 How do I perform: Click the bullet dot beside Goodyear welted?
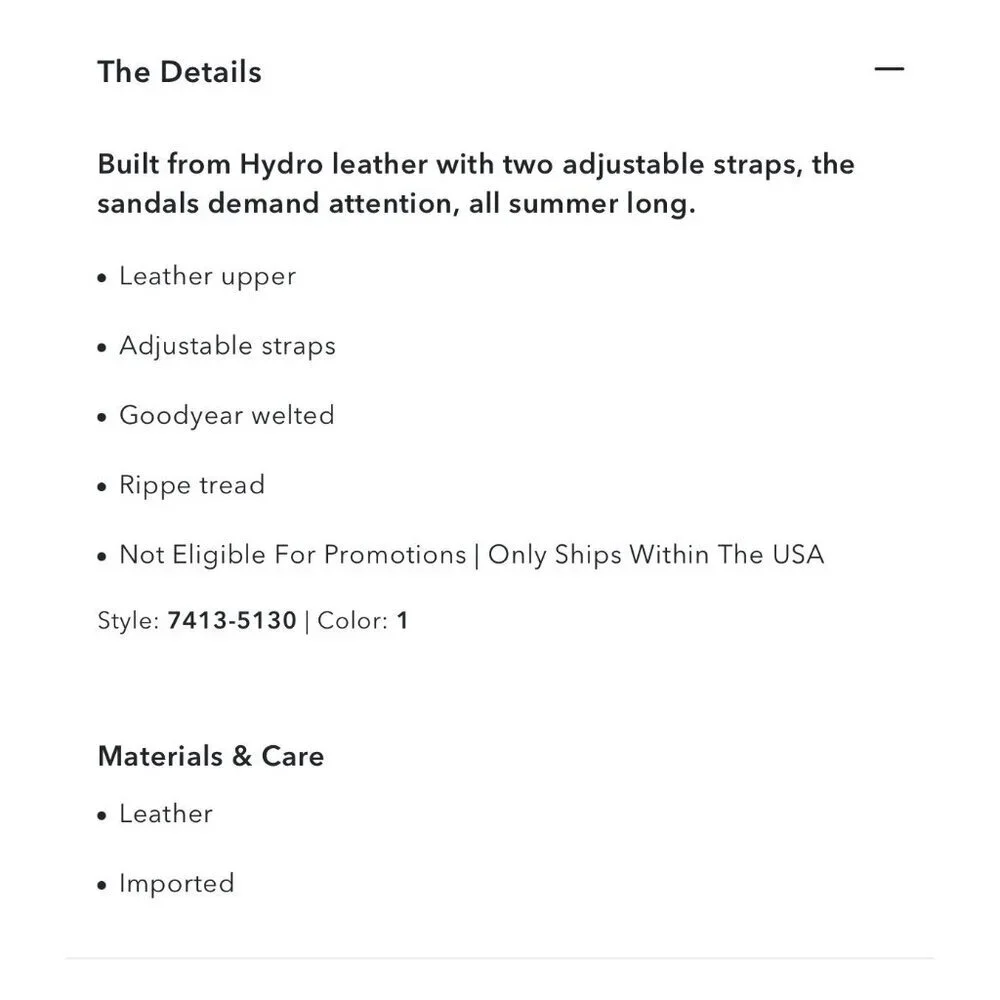pyautogui.click(x=102, y=418)
